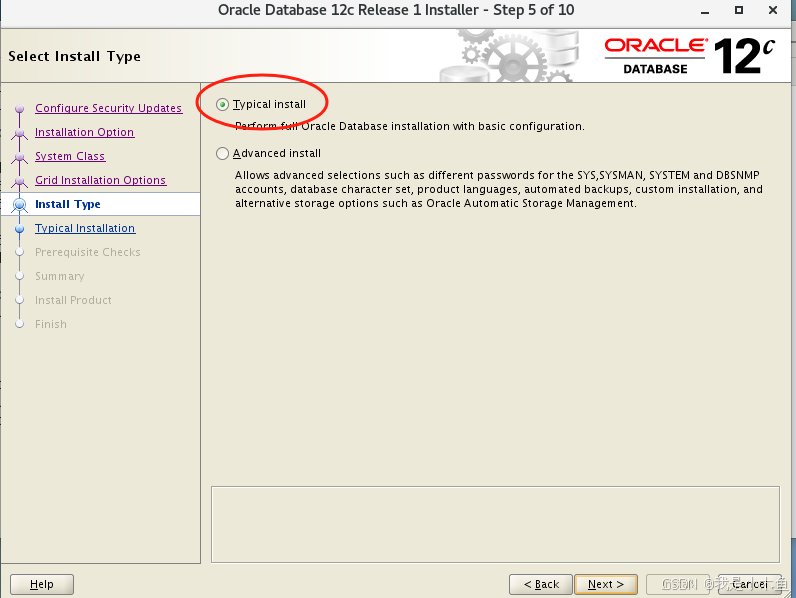Proceed with the Next button

tap(606, 584)
